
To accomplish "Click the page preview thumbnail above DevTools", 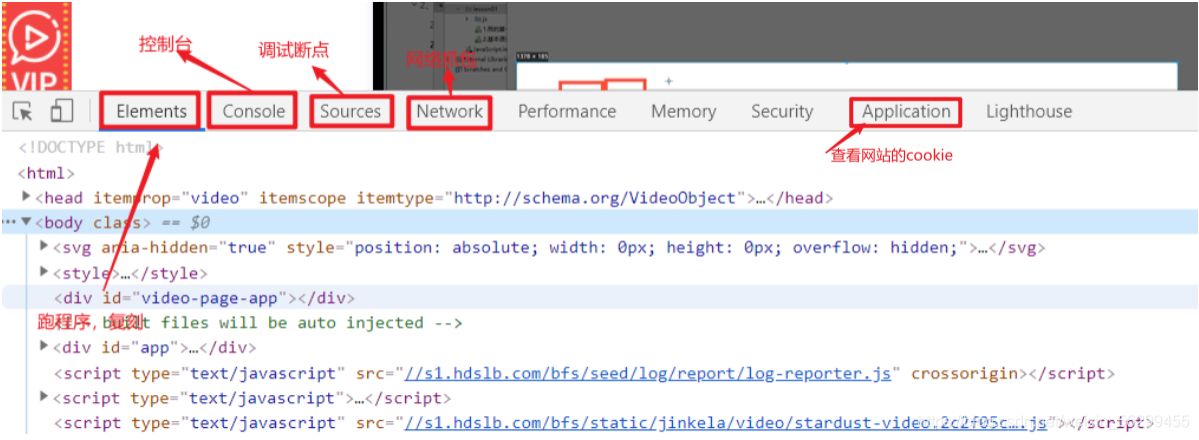I will [785, 46].
